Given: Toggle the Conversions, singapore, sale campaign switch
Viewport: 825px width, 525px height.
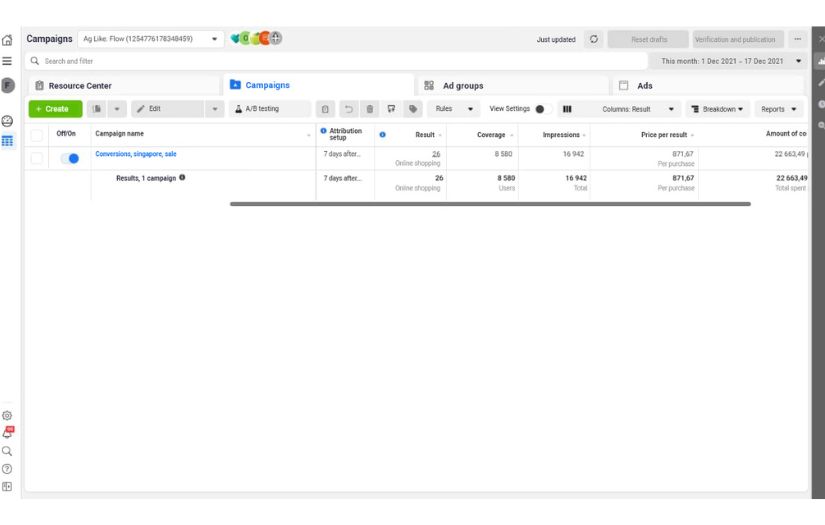Looking at the screenshot, I should click(69, 158).
